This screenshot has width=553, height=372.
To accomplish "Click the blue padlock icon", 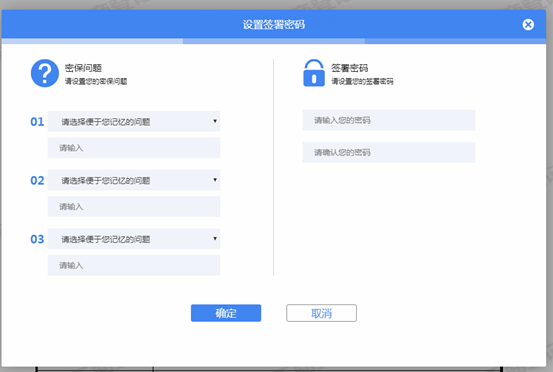I will pyautogui.click(x=314, y=73).
